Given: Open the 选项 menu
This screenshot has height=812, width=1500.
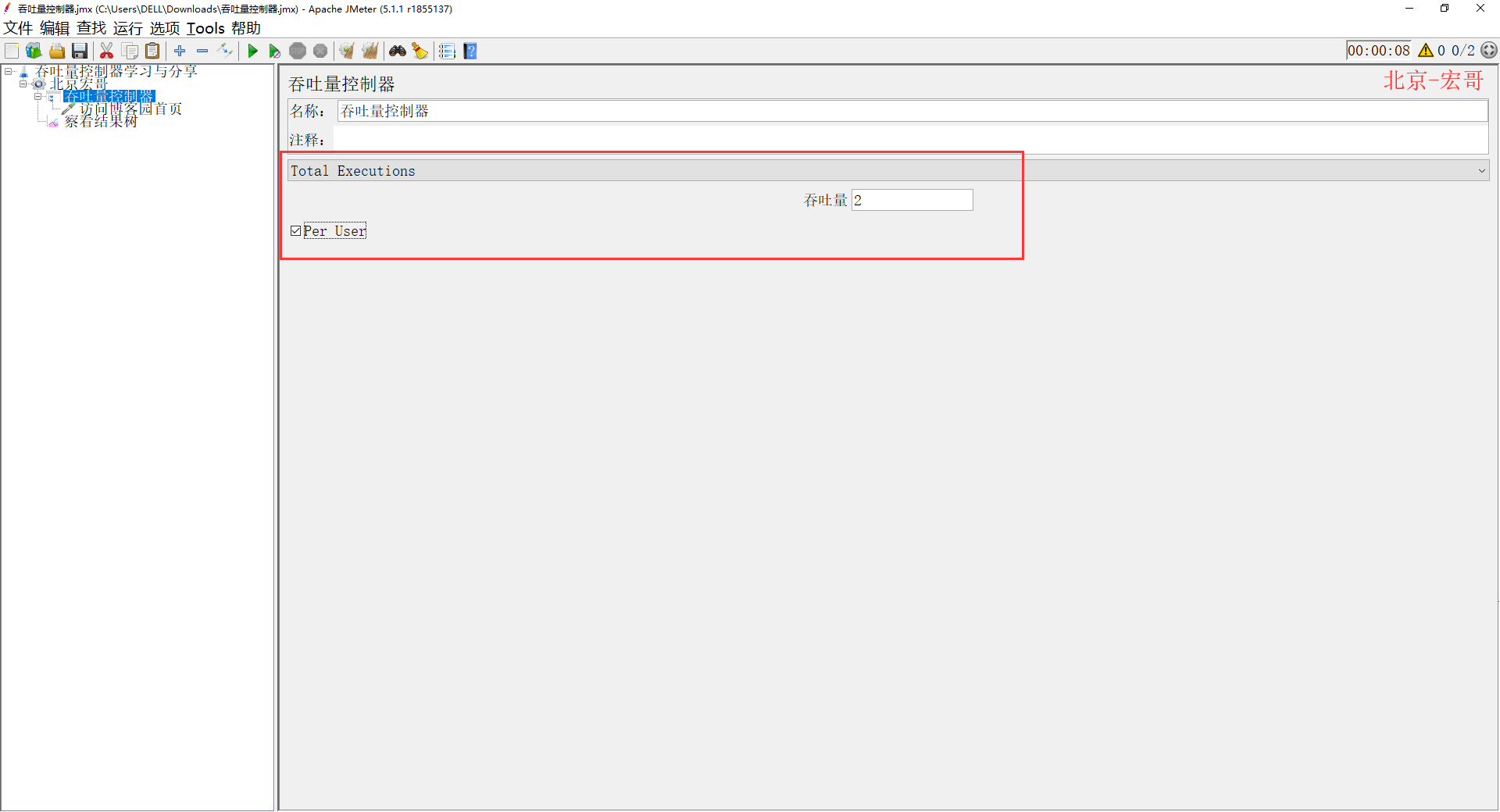Looking at the screenshot, I should pos(165,28).
